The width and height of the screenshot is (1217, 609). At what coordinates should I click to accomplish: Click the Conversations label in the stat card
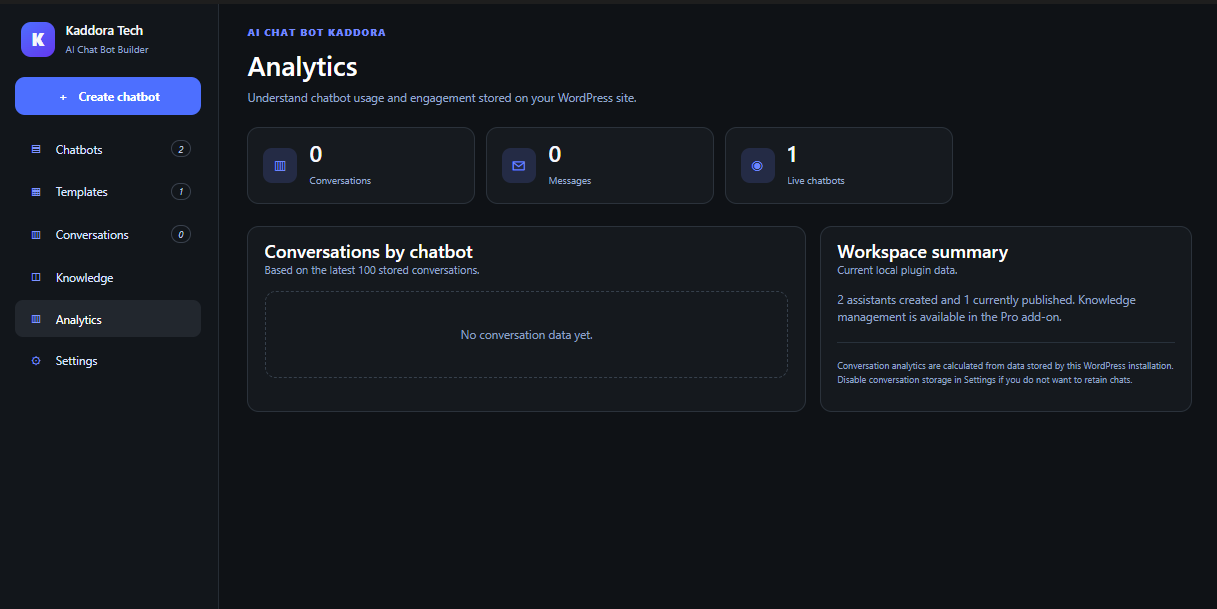[340, 181]
